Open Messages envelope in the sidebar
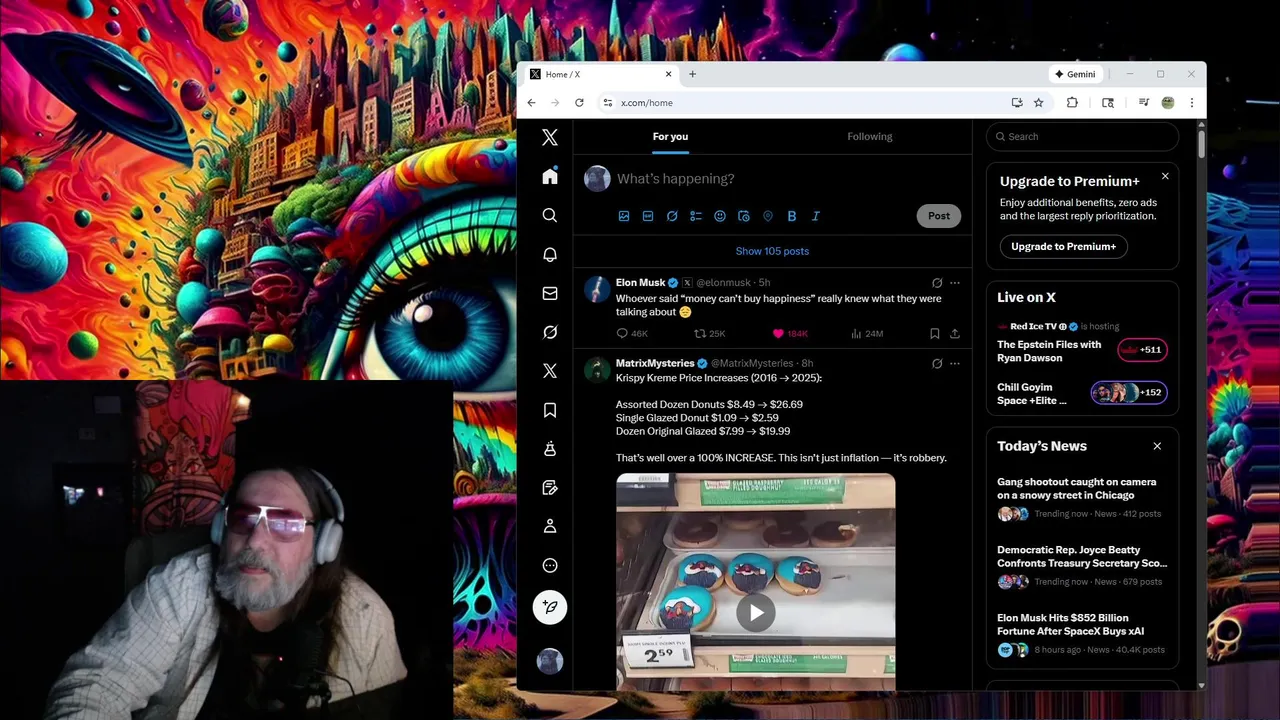Image resolution: width=1280 pixels, height=720 pixels. (x=550, y=293)
